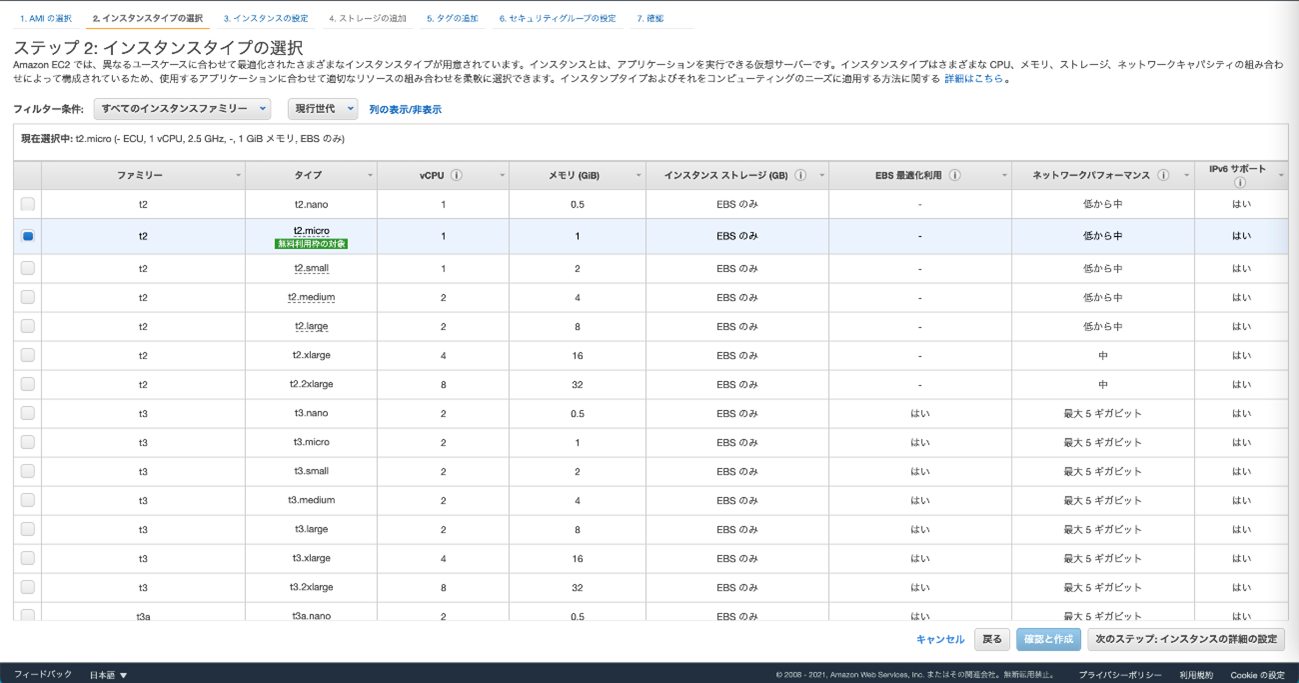The width and height of the screenshot is (1299, 683).
Task: Switch to 6. セキュリティグループの設定 tab
Action: pyautogui.click(x=557, y=19)
